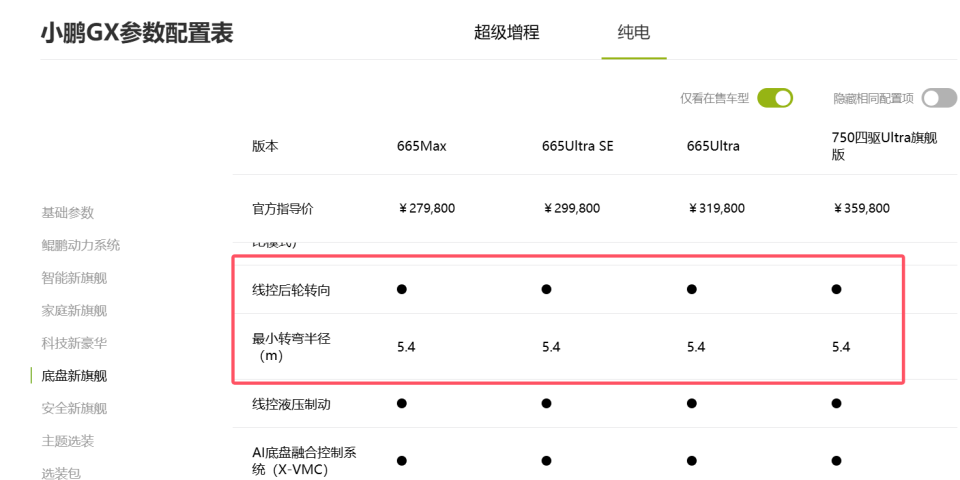Toggle the 仅看在售车型 switch

tap(774, 98)
